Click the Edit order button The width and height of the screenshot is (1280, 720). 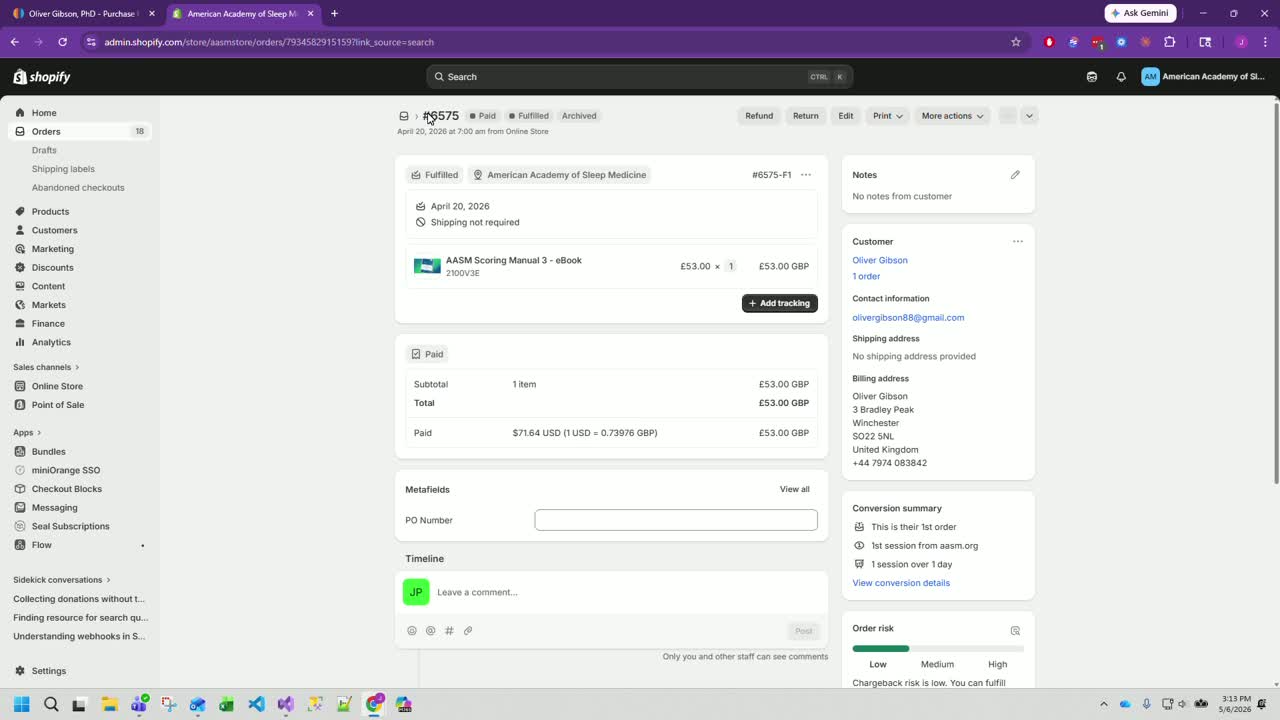pos(846,116)
